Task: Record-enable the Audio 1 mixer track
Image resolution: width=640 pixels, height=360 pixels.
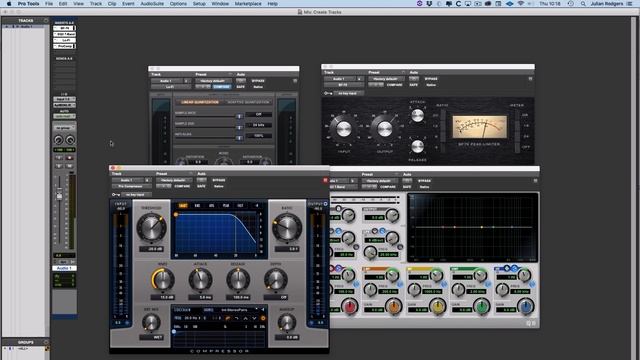Action: (x=70, y=158)
